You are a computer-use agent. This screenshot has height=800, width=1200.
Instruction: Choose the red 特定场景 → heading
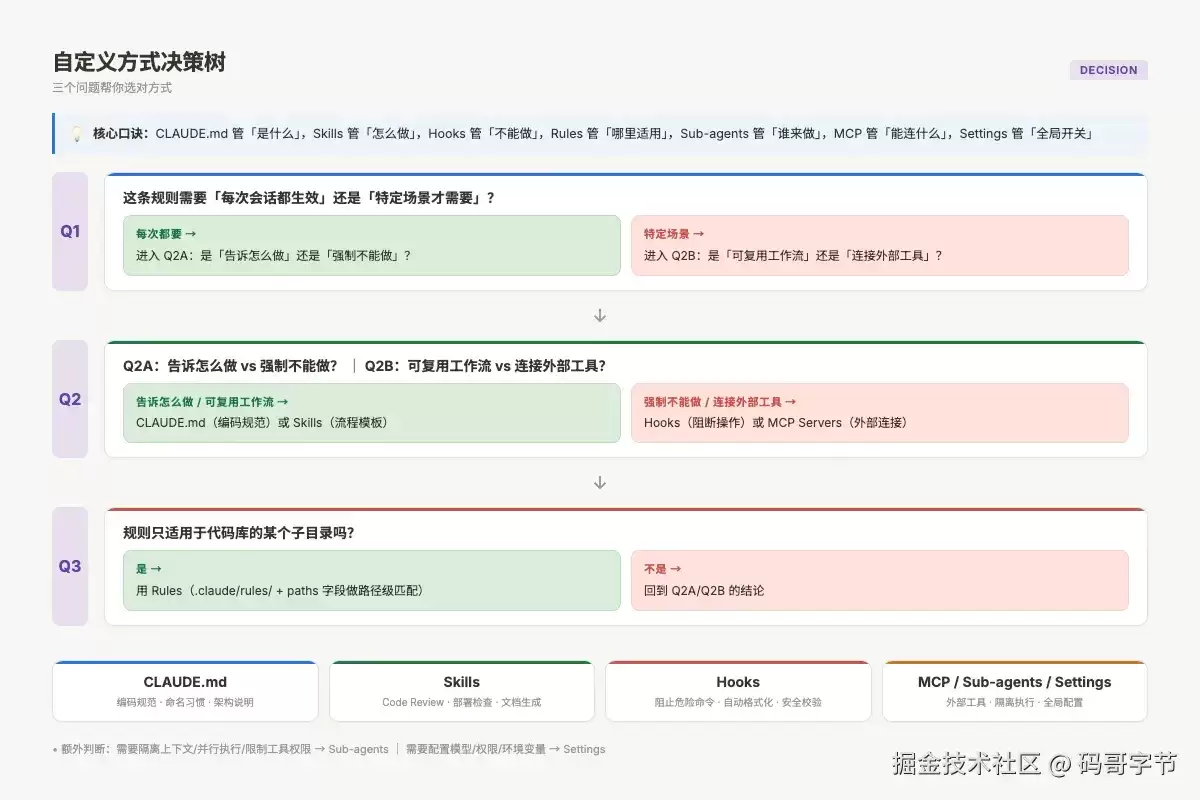pyautogui.click(x=674, y=234)
